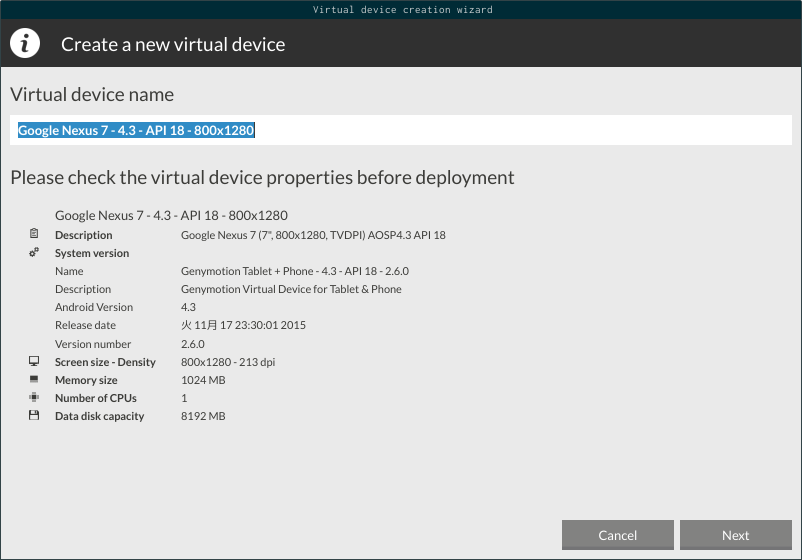Image resolution: width=802 pixels, height=560 pixels.
Task: Click the System version gears icon
Action: (x=34, y=252)
